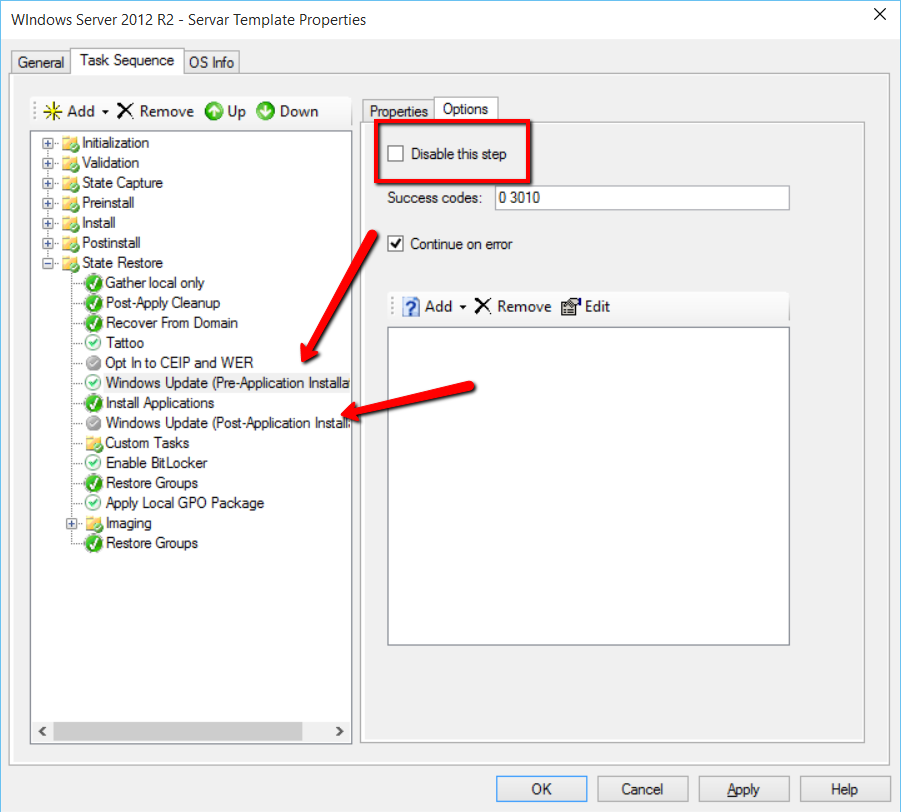Uncheck Continue on error
This screenshot has height=812, width=901.
click(x=396, y=244)
